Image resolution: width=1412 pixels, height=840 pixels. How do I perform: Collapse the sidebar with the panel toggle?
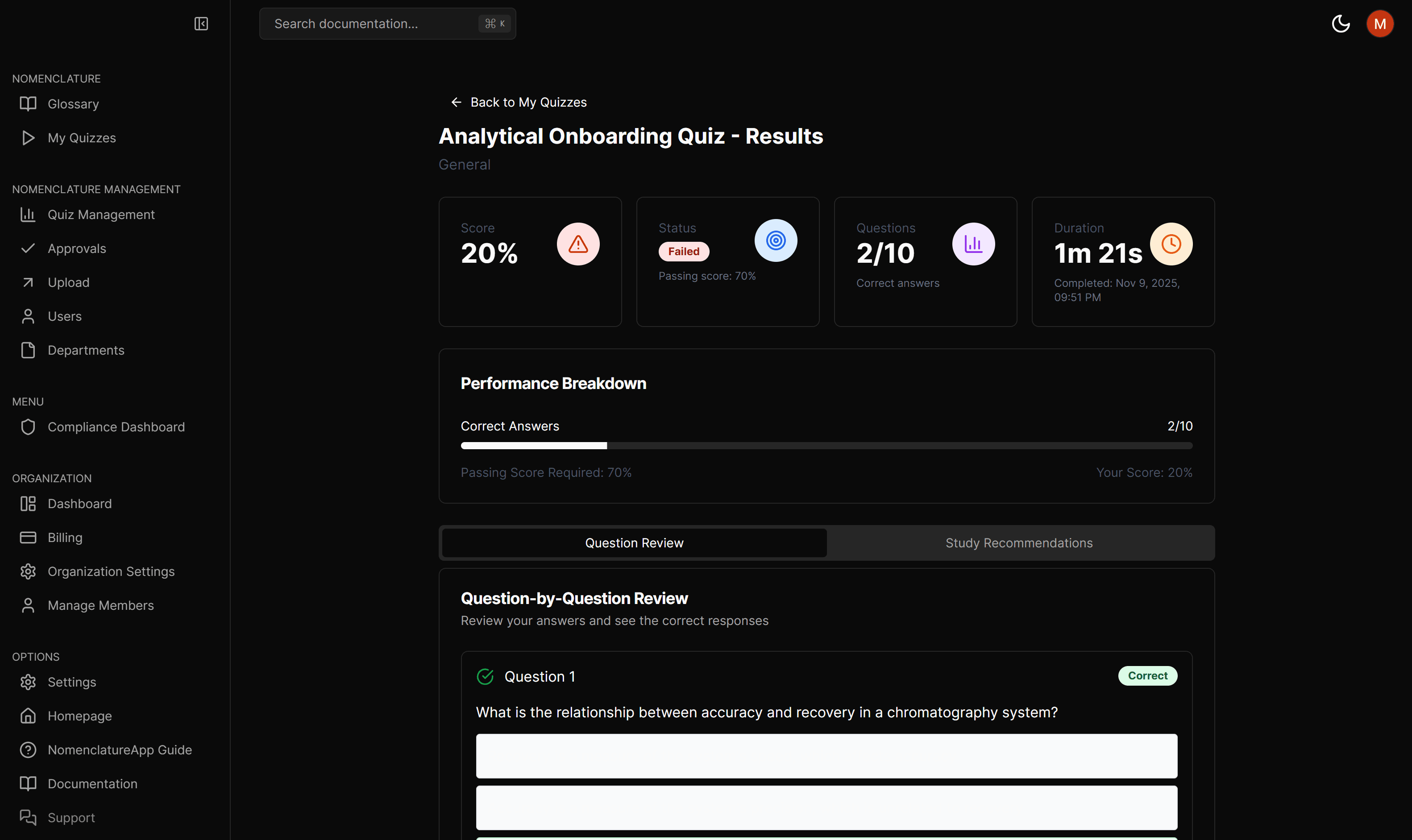pos(201,23)
